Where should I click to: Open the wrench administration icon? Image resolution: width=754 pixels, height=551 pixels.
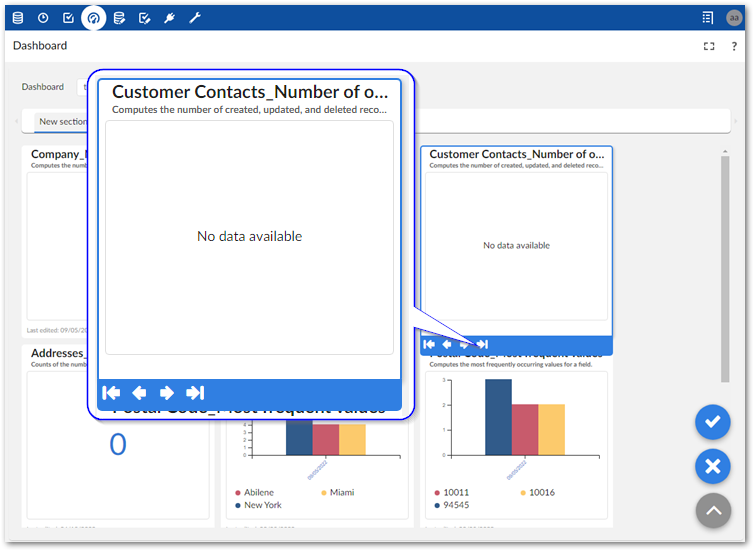tap(195, 17)
